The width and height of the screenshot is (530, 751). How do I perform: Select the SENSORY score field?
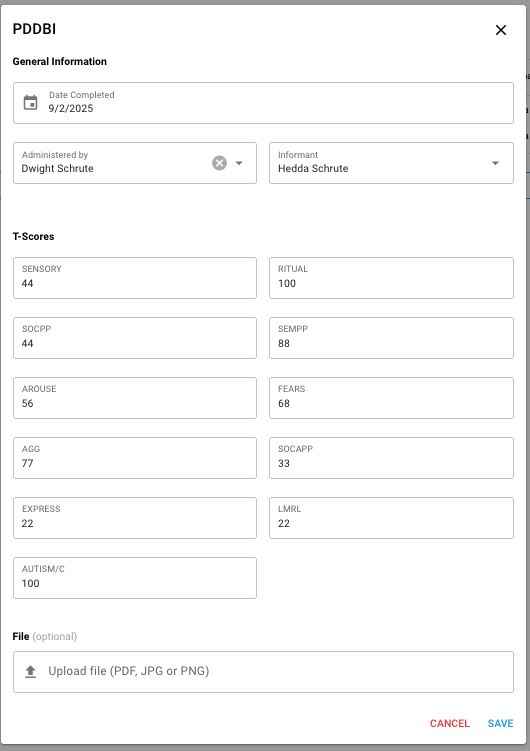click(135, 278)
